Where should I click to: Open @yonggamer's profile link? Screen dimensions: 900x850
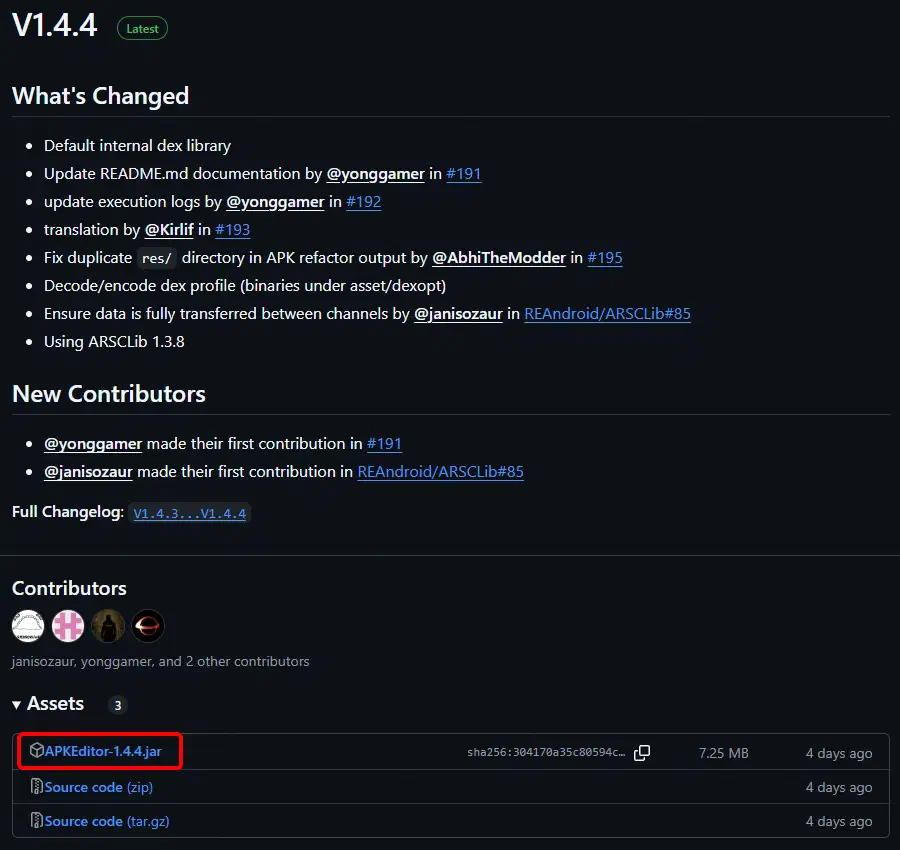pos(376,173)
